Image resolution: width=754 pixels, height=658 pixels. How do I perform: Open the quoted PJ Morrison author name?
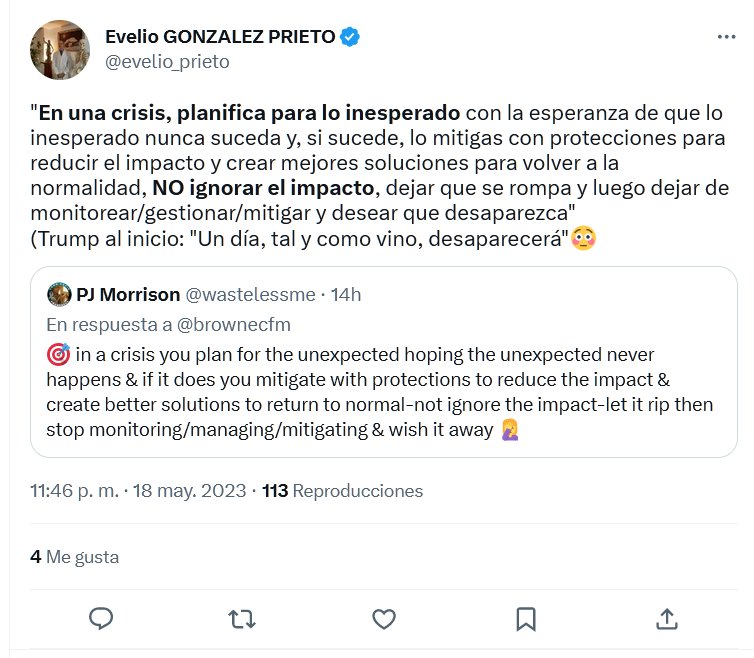[128, 294]
